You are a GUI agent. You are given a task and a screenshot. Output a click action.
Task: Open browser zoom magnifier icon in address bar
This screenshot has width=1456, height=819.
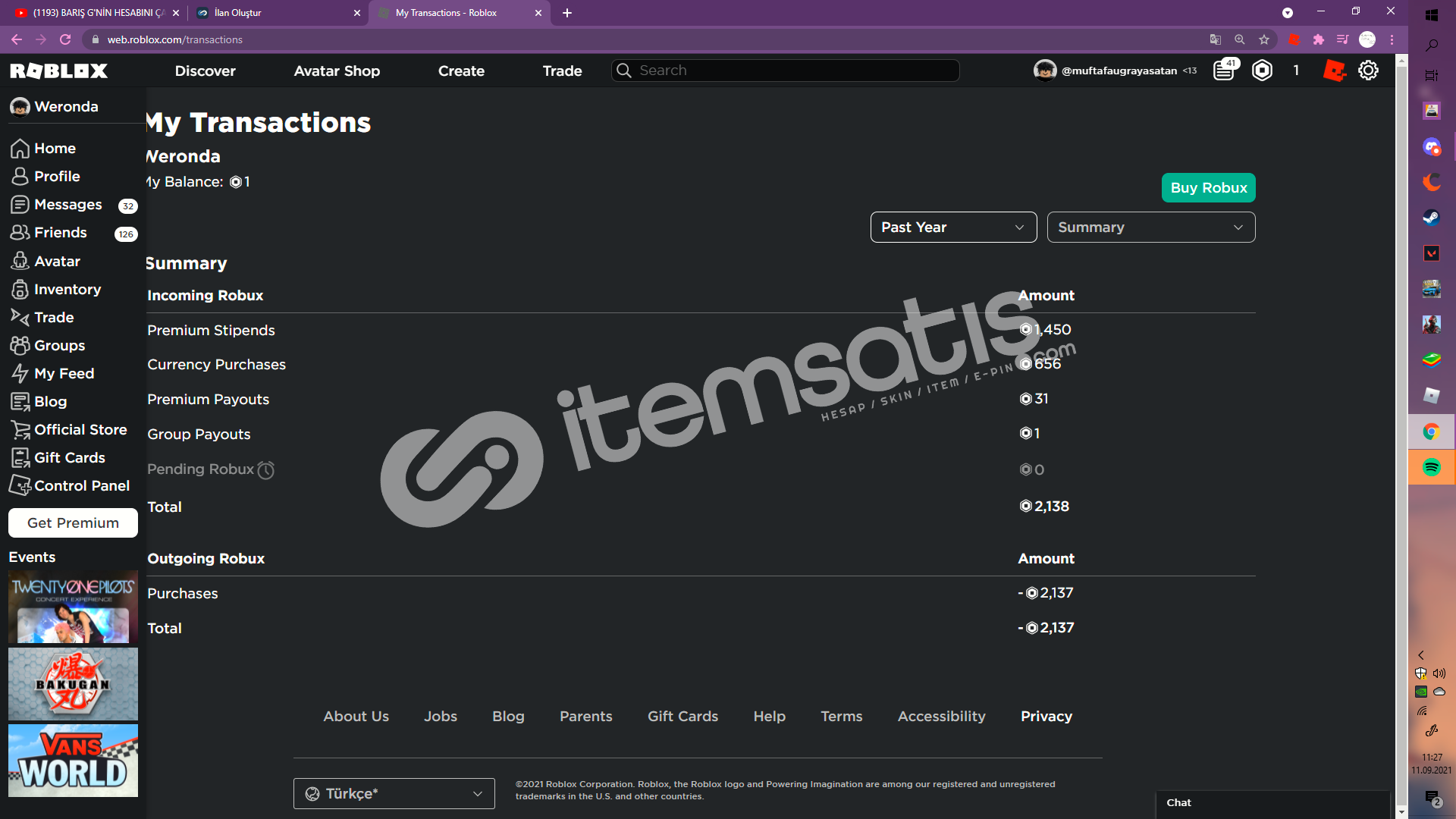[1240, 39]
